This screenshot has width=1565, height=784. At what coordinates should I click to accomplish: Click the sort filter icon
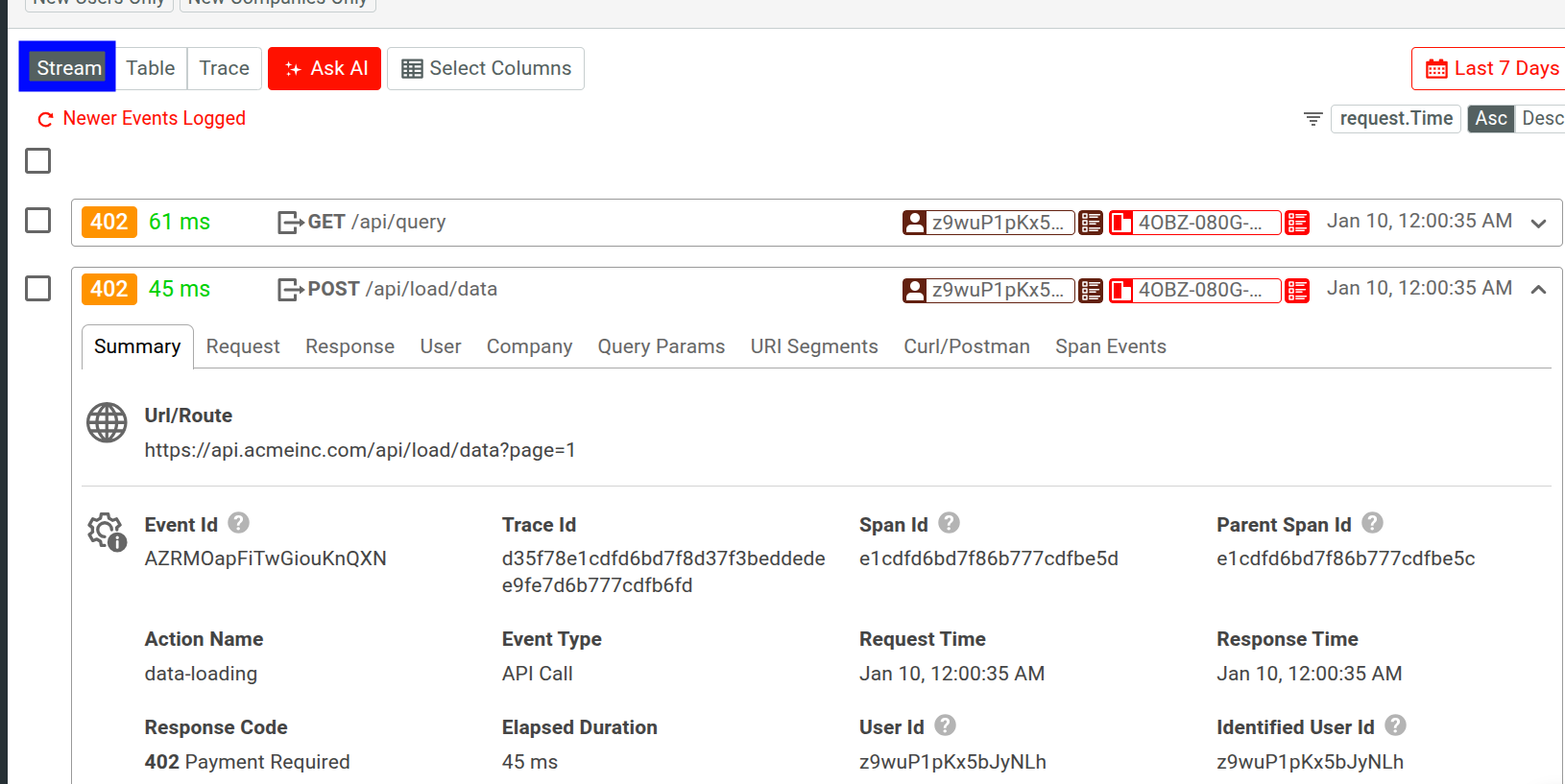click(x=1313, y=119)
